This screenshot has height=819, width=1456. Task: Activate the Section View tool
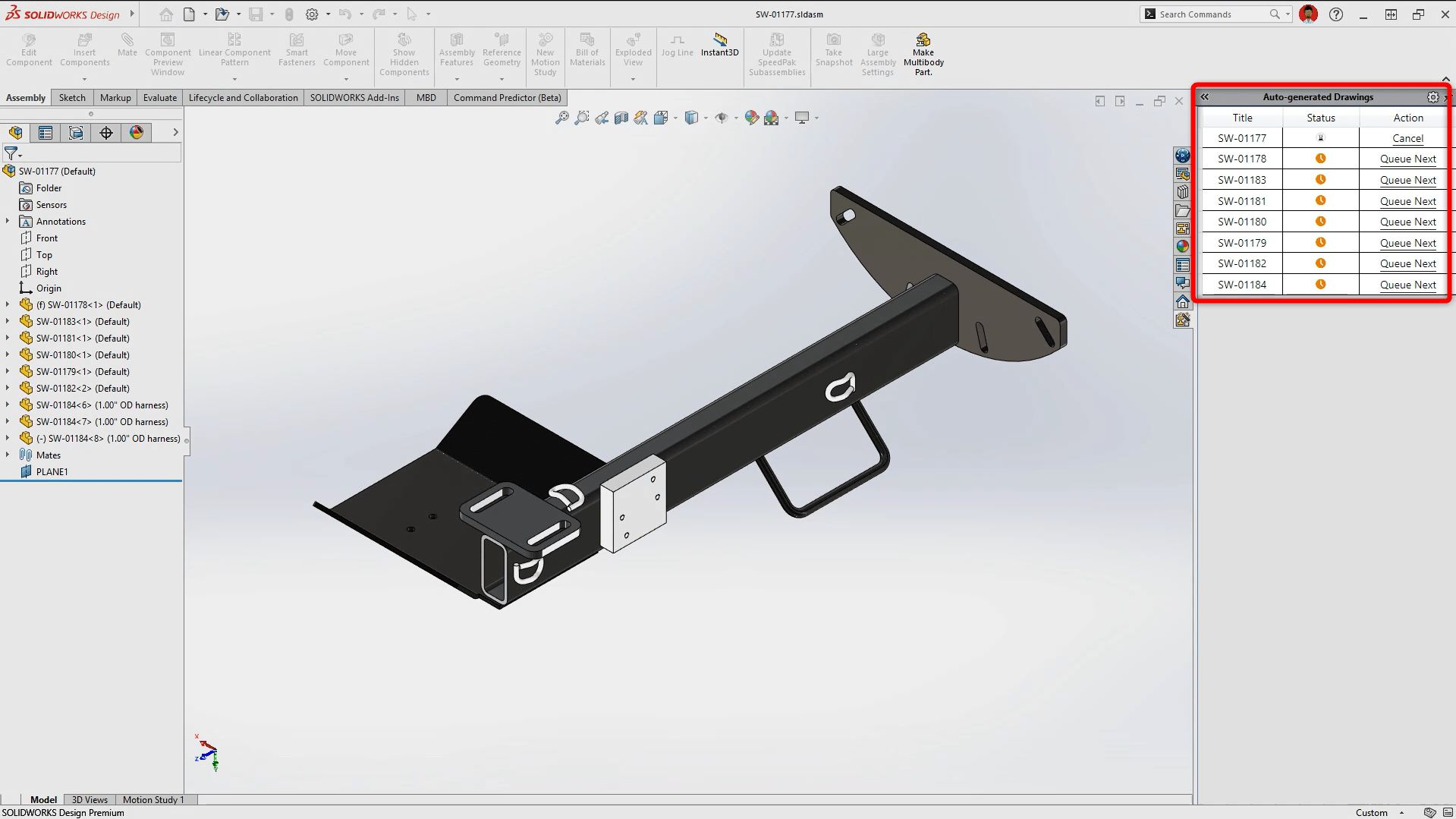coord(621,118)
